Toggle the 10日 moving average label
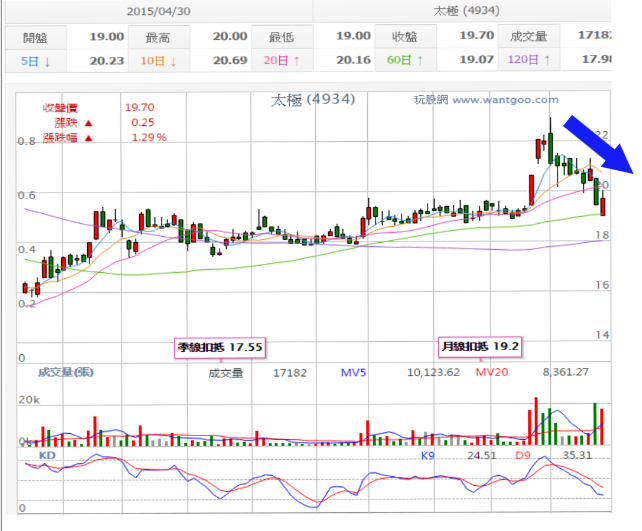The height and width of the screenshot is (531, 642). (158, 61)
